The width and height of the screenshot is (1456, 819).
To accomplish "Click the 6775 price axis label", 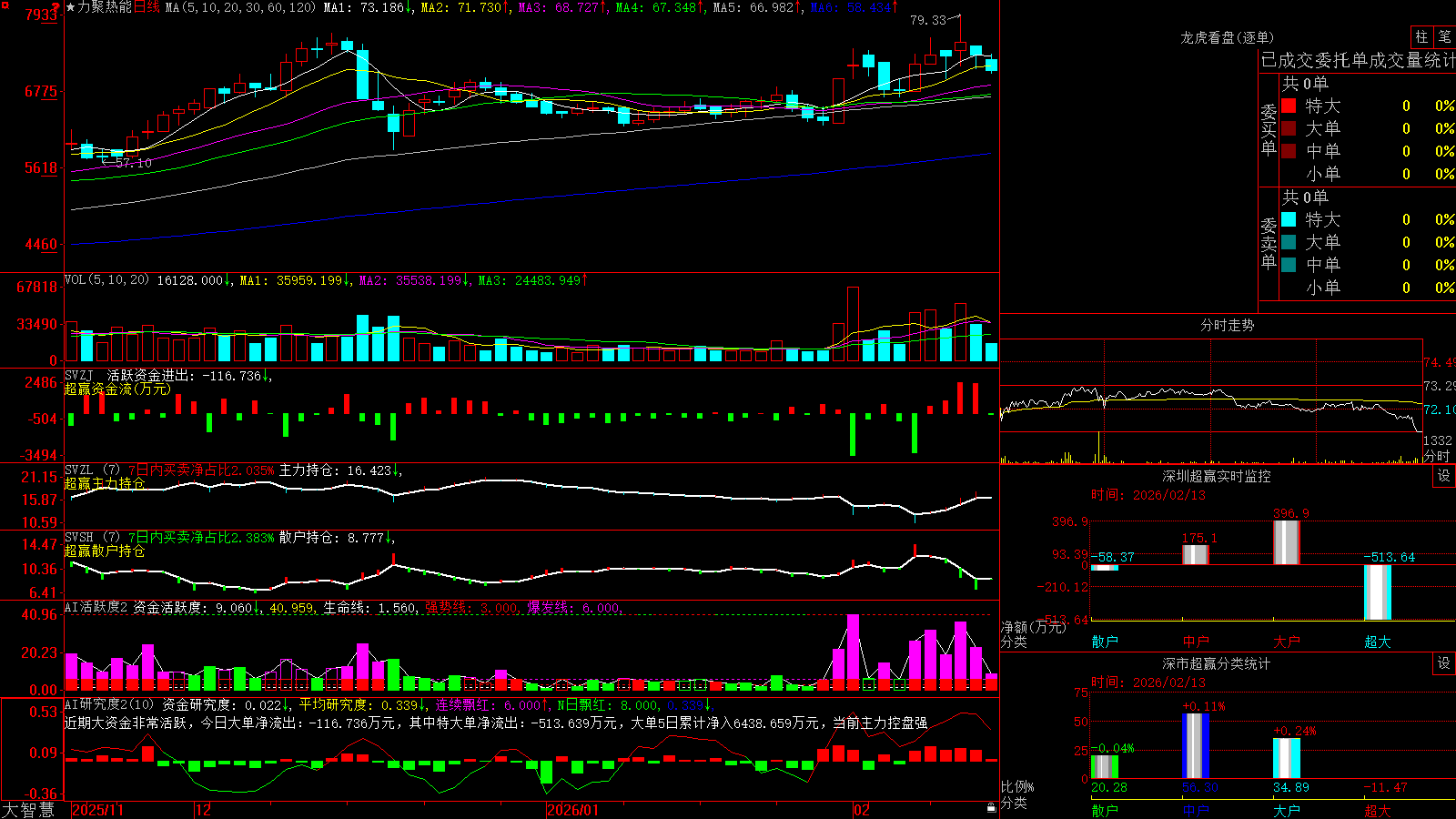I will [41, 91].
